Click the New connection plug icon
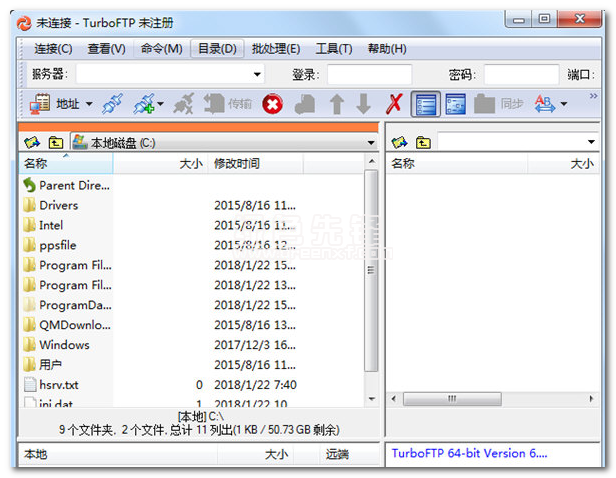 144,104
